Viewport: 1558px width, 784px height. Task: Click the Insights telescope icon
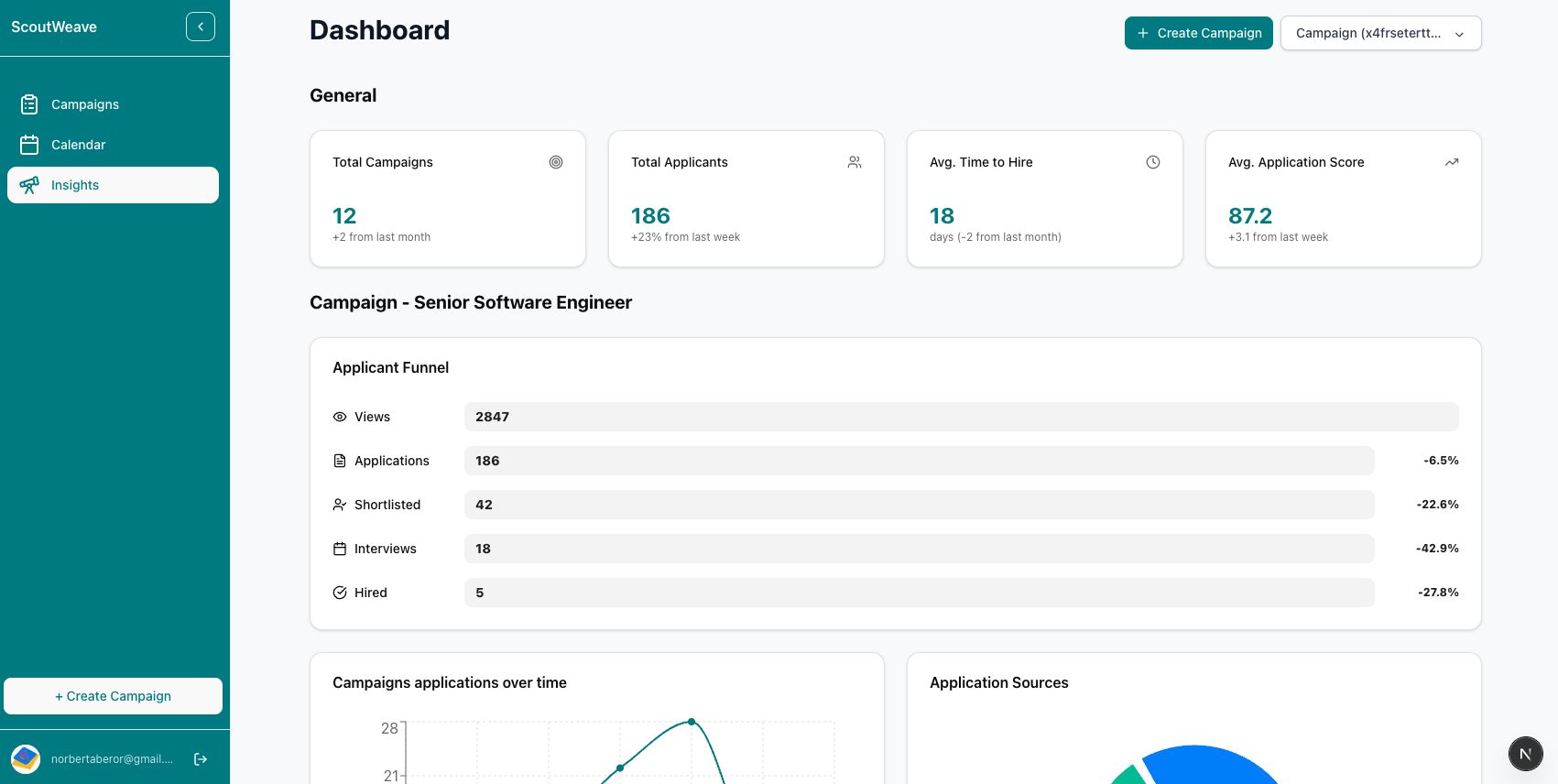(29, 185)
